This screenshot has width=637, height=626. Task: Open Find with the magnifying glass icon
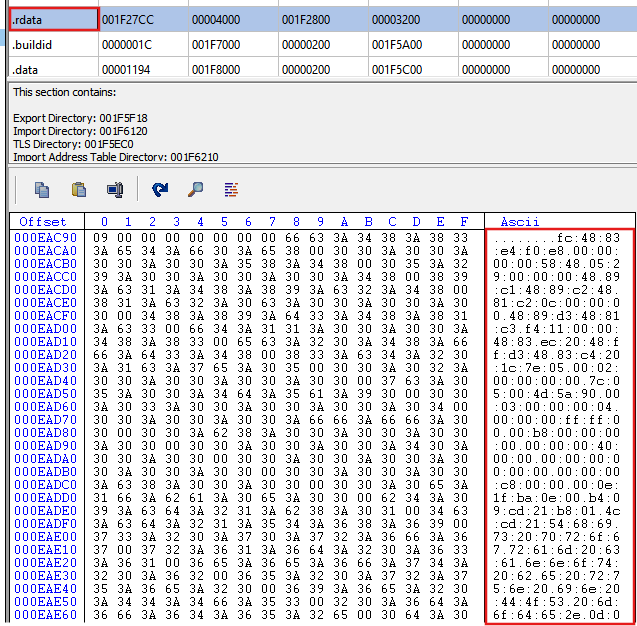coord(196,190)
